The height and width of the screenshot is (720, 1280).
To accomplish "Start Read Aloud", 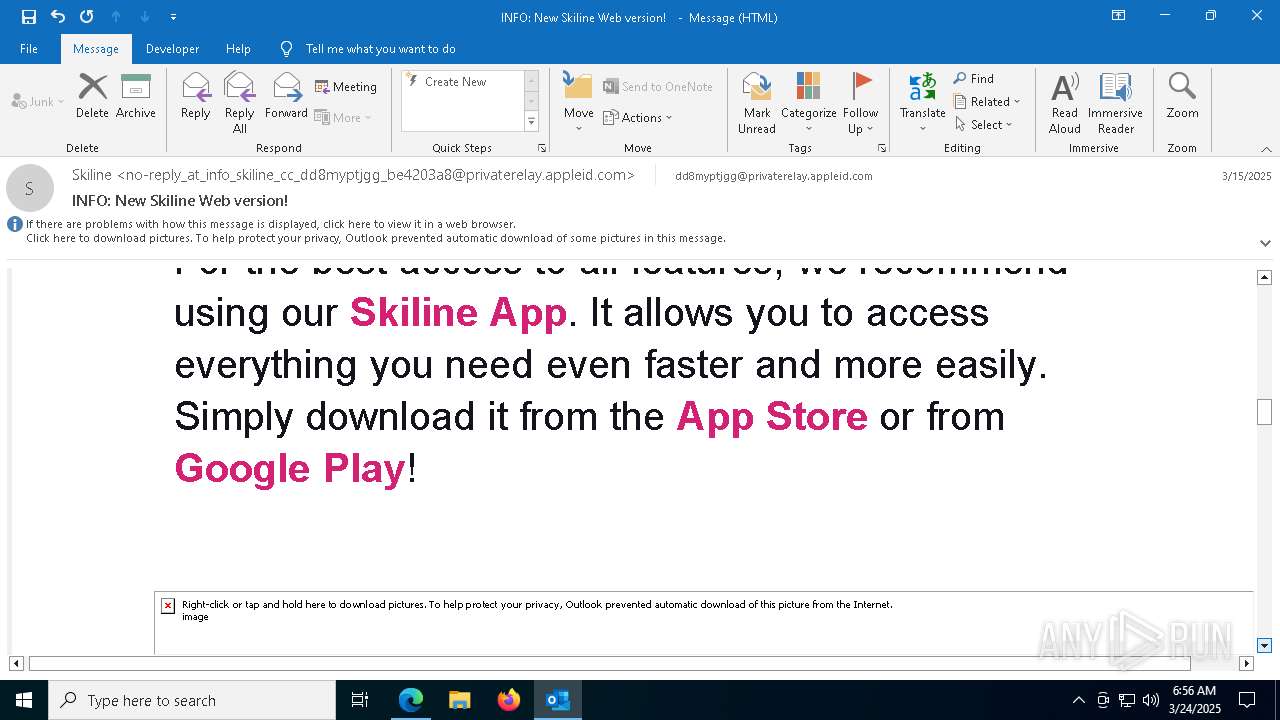I will (x=1065, y=102).
